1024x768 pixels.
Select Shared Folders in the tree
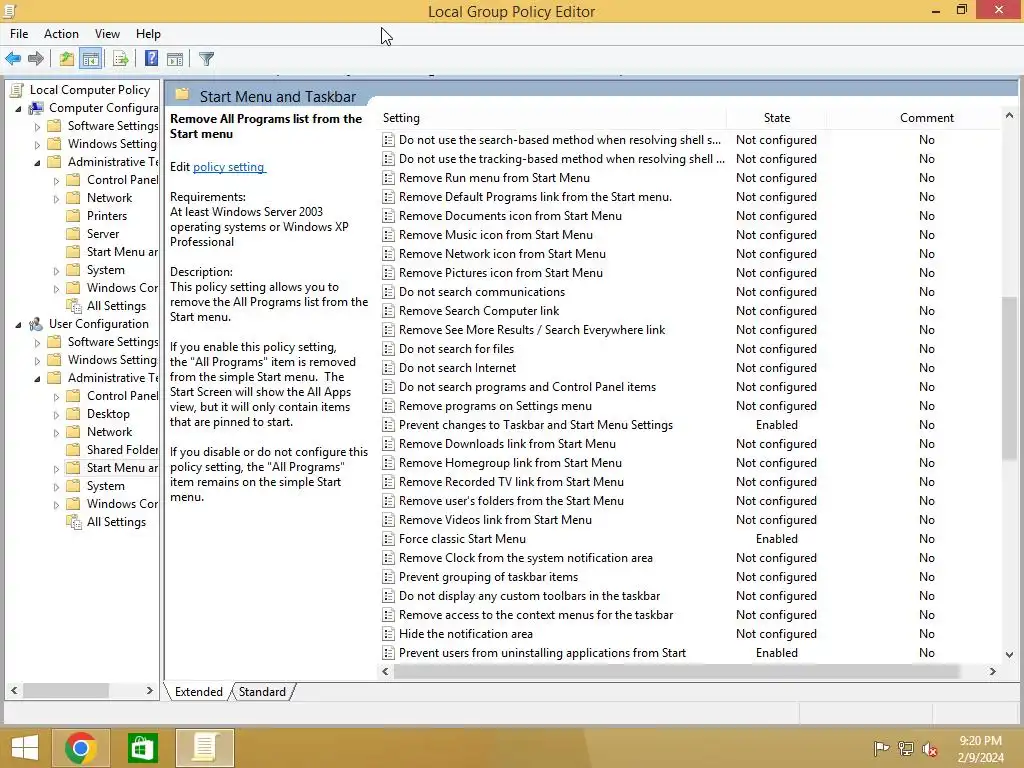click(122, 450)
